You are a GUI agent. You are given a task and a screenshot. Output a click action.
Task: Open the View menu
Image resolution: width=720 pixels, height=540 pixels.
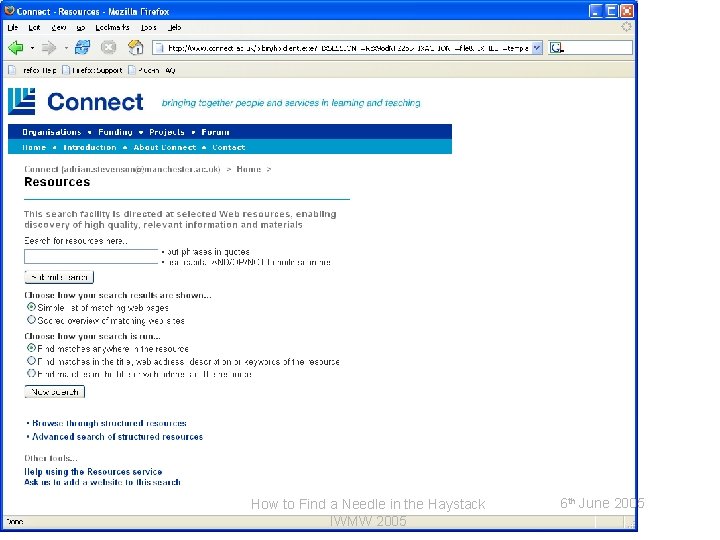[59, 28]
